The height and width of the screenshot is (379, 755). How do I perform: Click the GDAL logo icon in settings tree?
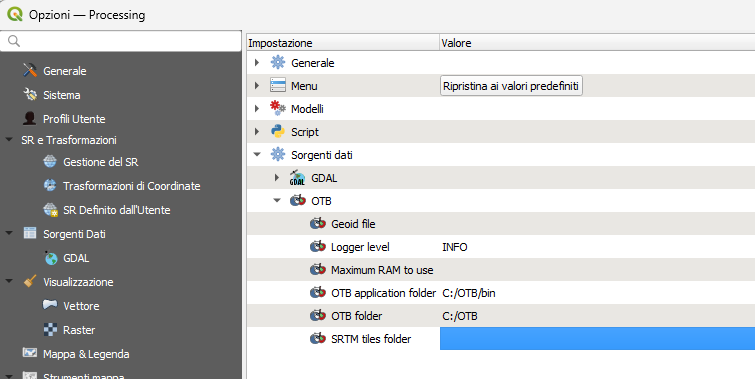(x=298, y=178)
